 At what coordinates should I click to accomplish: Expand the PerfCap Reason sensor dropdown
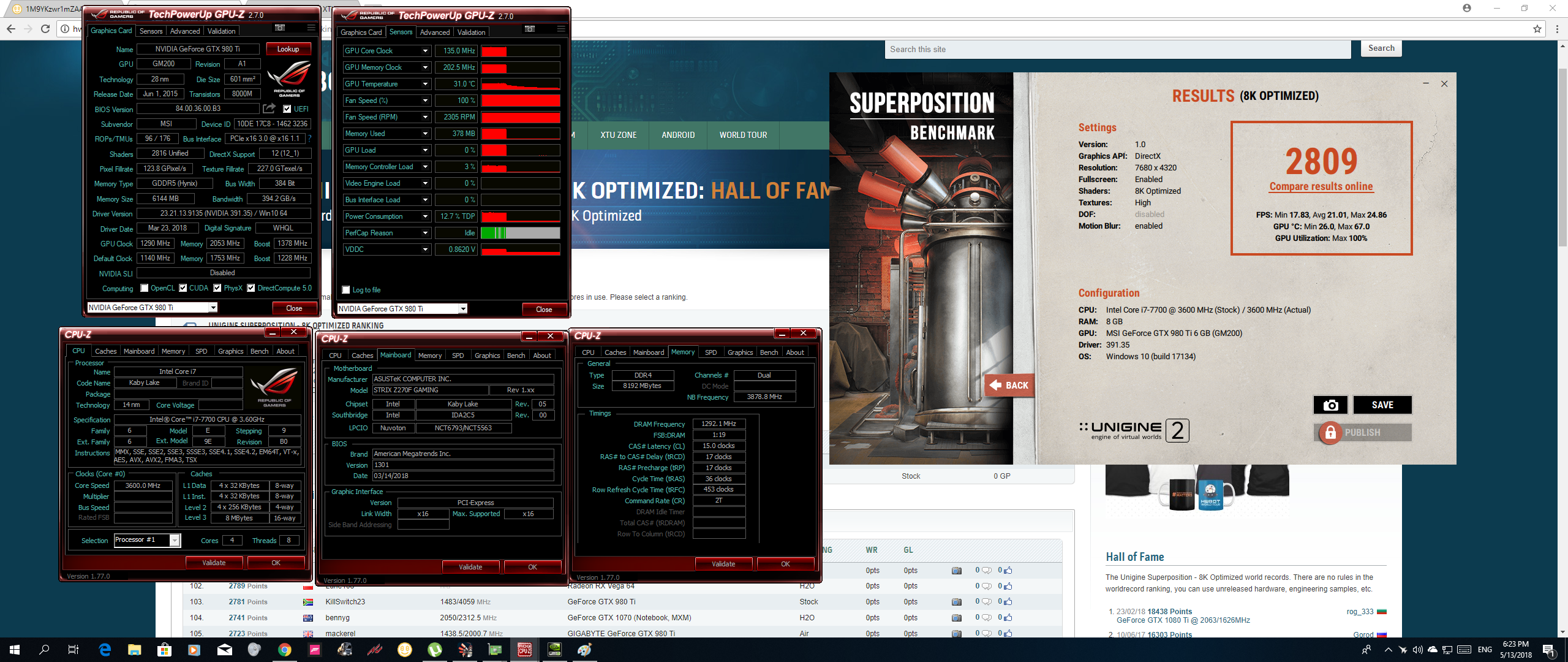coord(425,233)
